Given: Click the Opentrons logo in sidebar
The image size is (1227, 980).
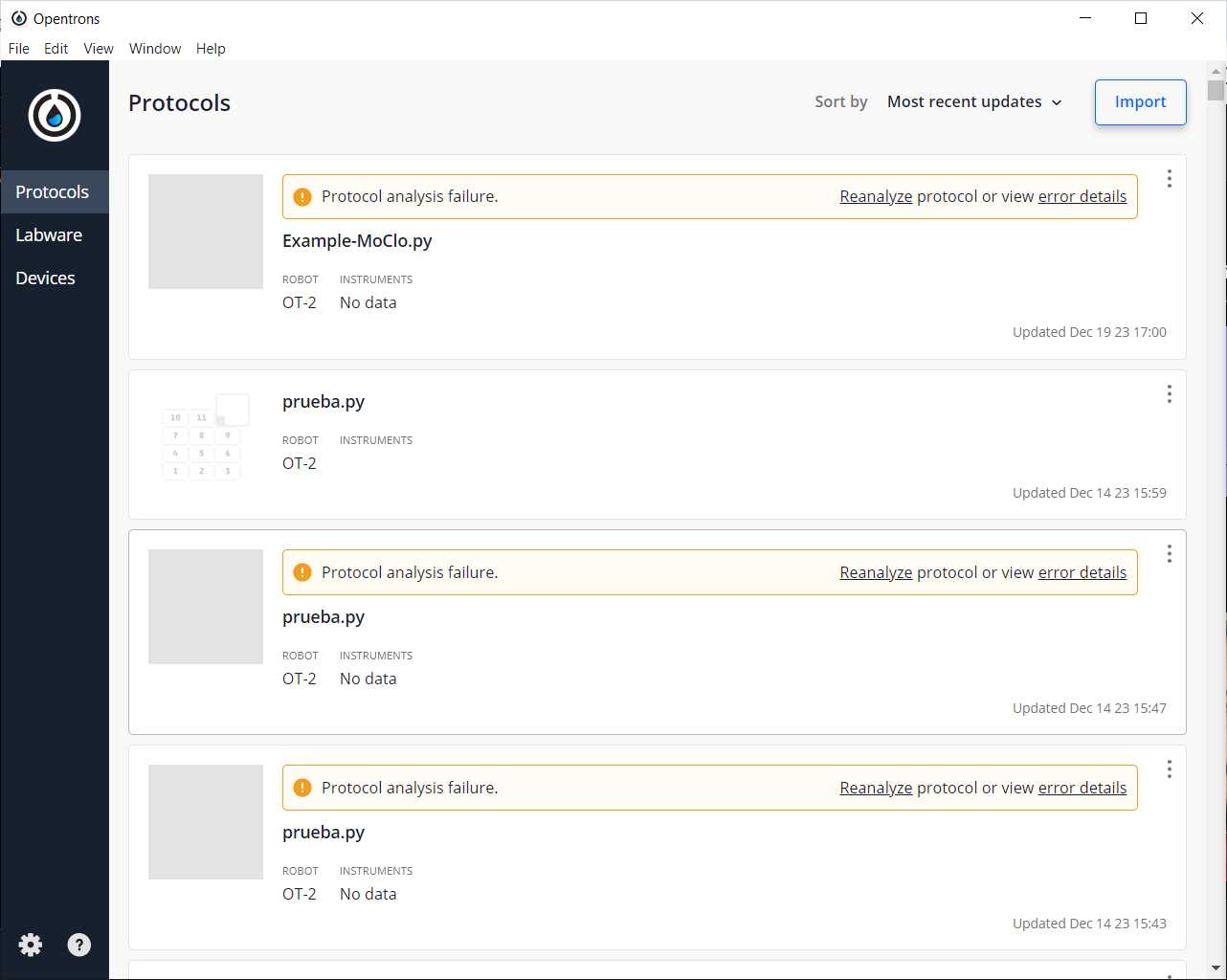Looking at the screenshot, I should pos(55,116).
